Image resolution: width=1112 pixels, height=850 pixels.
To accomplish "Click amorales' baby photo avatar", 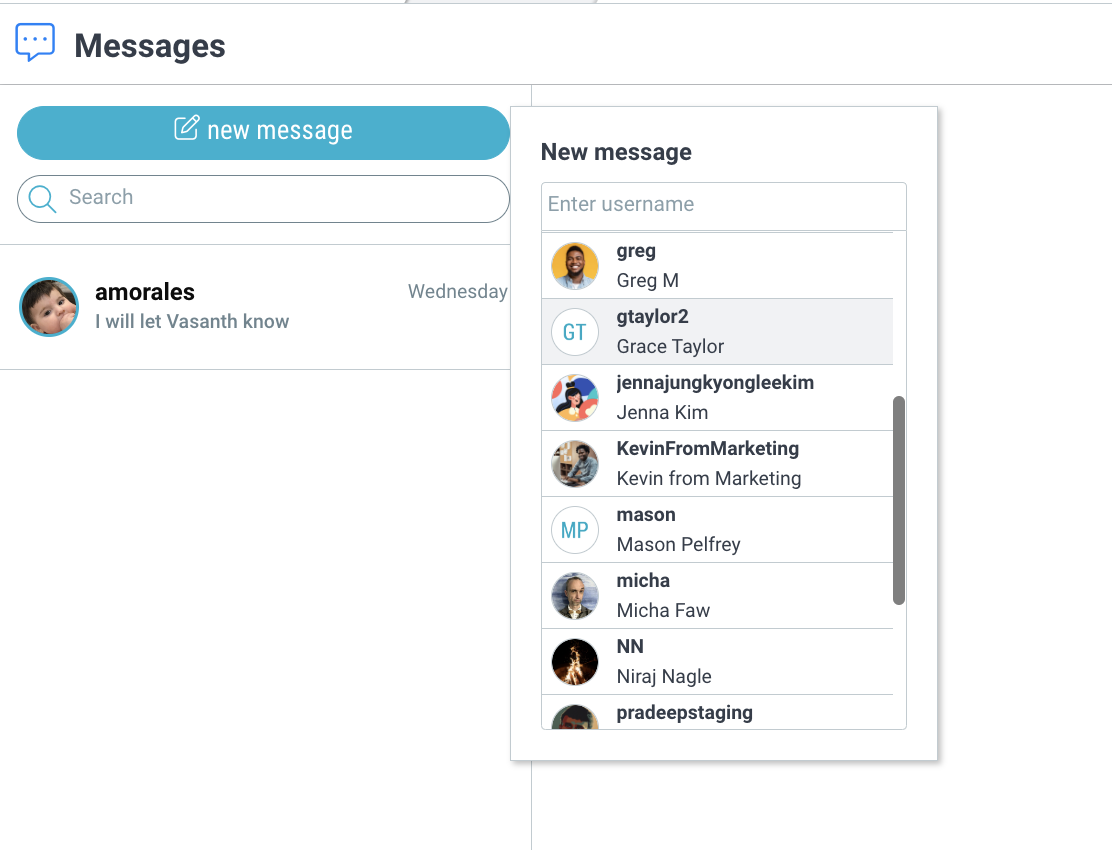I will pos(49,306).
